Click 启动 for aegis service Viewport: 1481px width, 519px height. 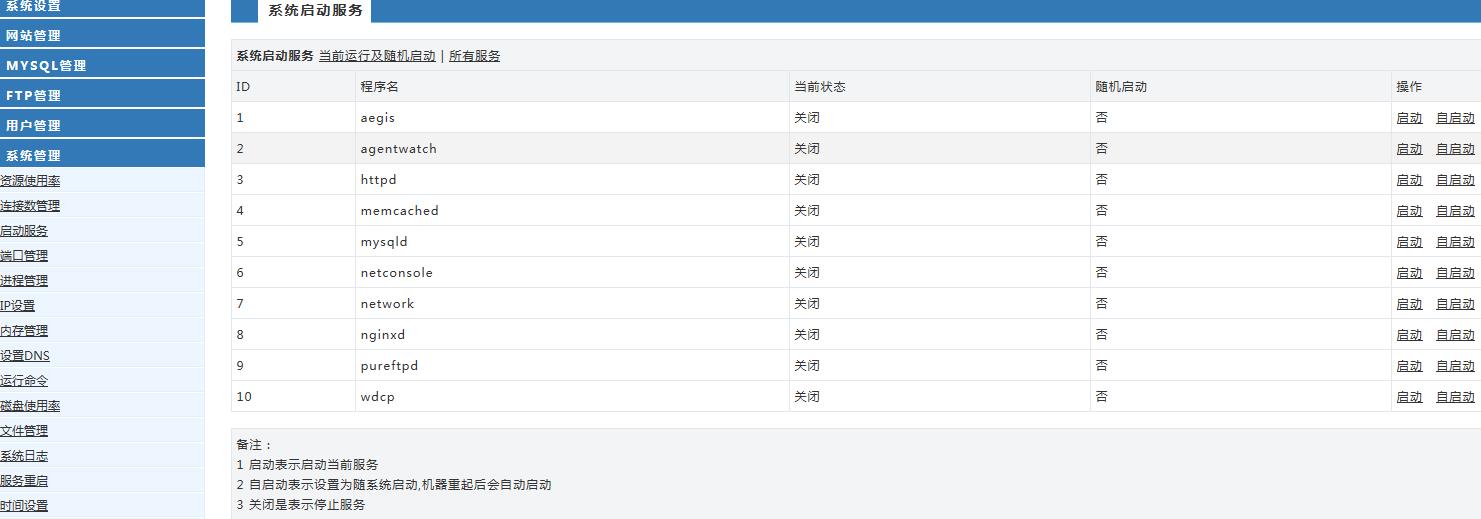(x=1409, y=118)
